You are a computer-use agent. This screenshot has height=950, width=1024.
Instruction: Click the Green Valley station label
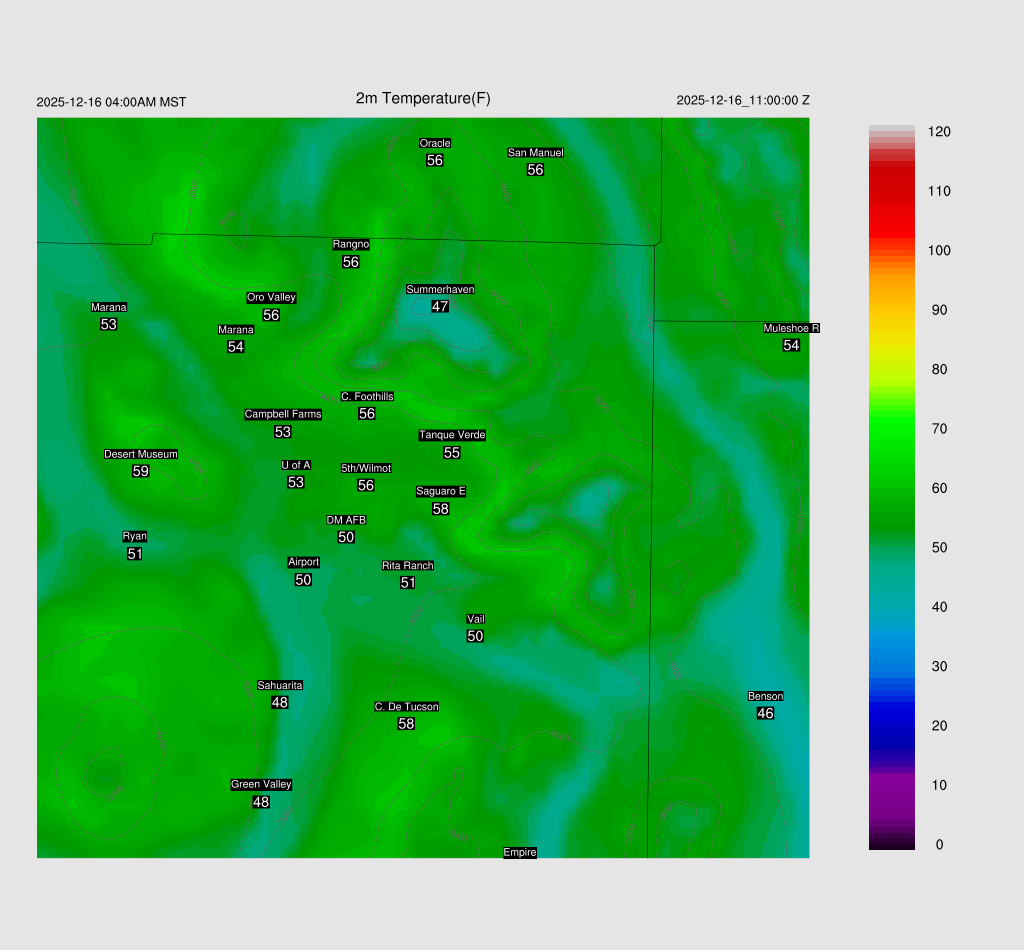[x=261, y=785]
